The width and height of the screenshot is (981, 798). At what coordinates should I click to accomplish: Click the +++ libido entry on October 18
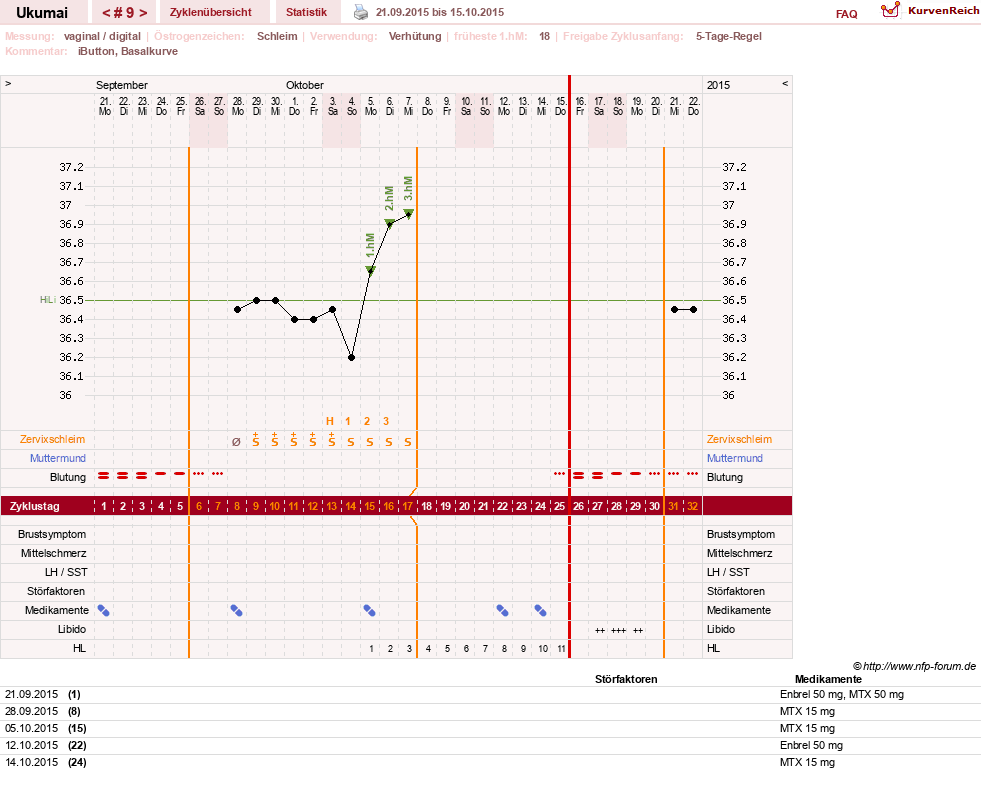click(618, 630)
